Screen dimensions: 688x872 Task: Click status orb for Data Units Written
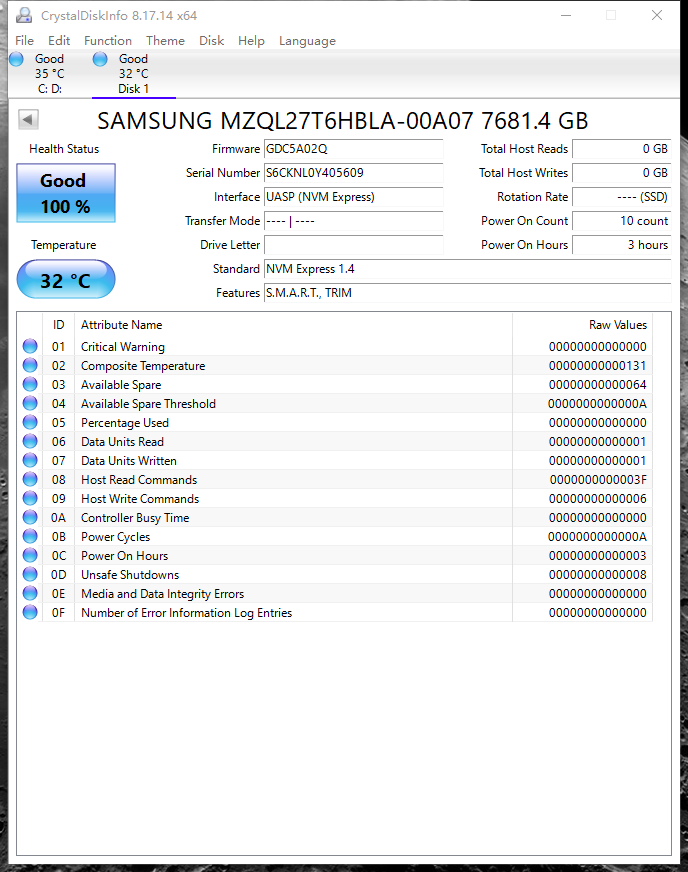click(x=30, y=460)
